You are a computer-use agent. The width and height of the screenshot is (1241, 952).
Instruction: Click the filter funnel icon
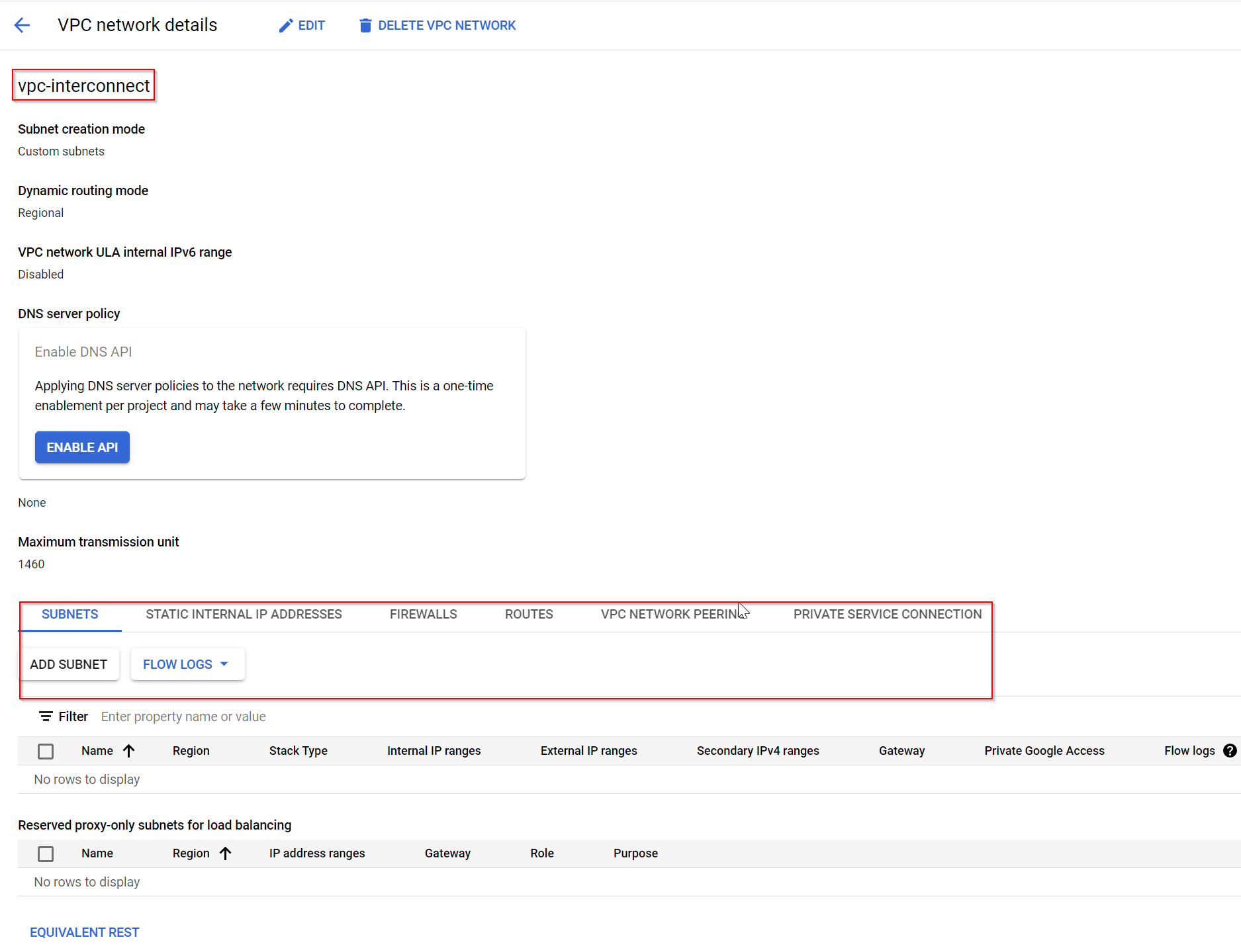pos(45,716)
